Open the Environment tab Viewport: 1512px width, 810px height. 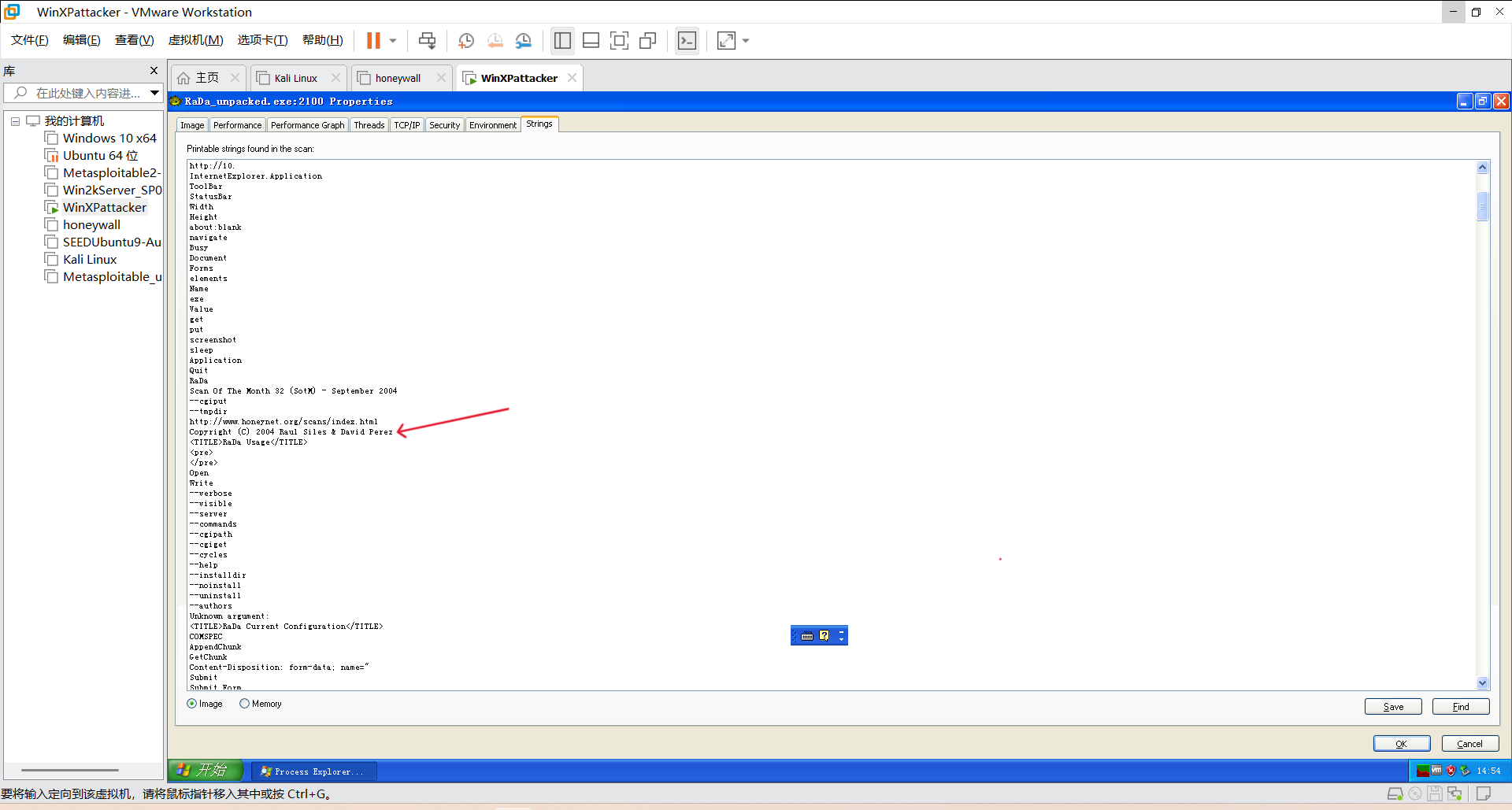(x=493, y=125)
